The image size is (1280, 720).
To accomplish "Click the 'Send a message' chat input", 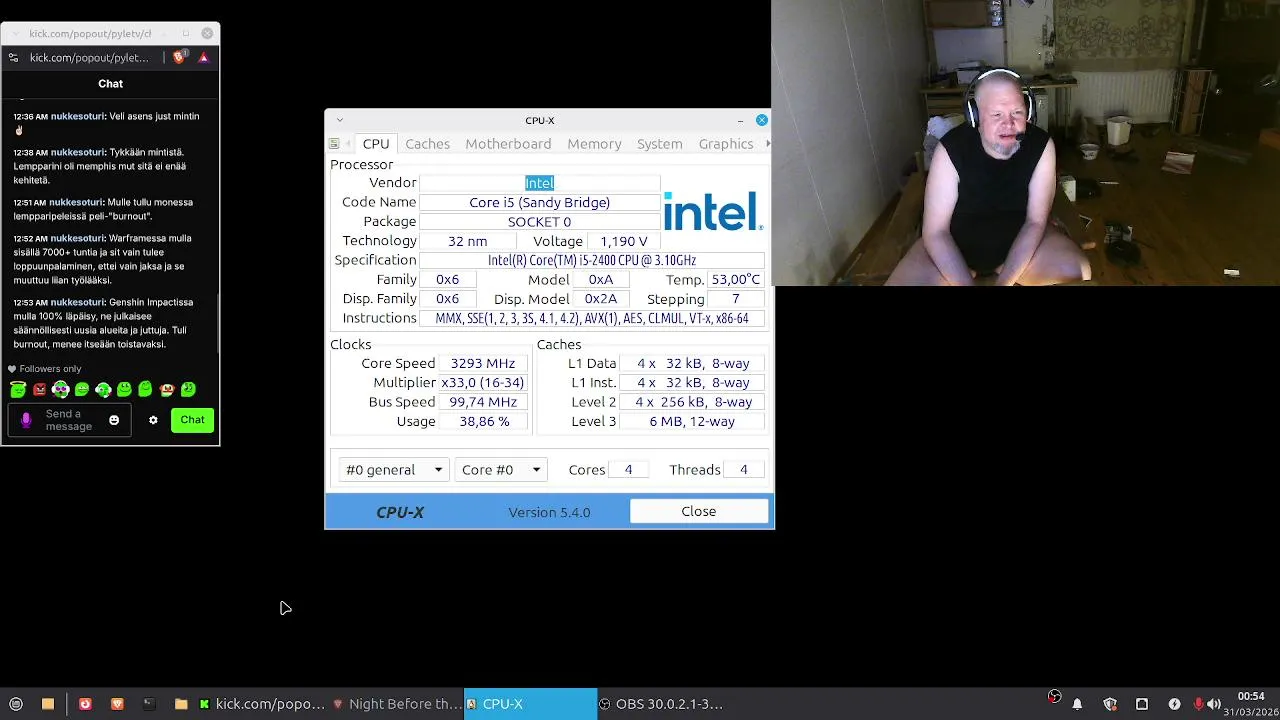I will (68, 420).
